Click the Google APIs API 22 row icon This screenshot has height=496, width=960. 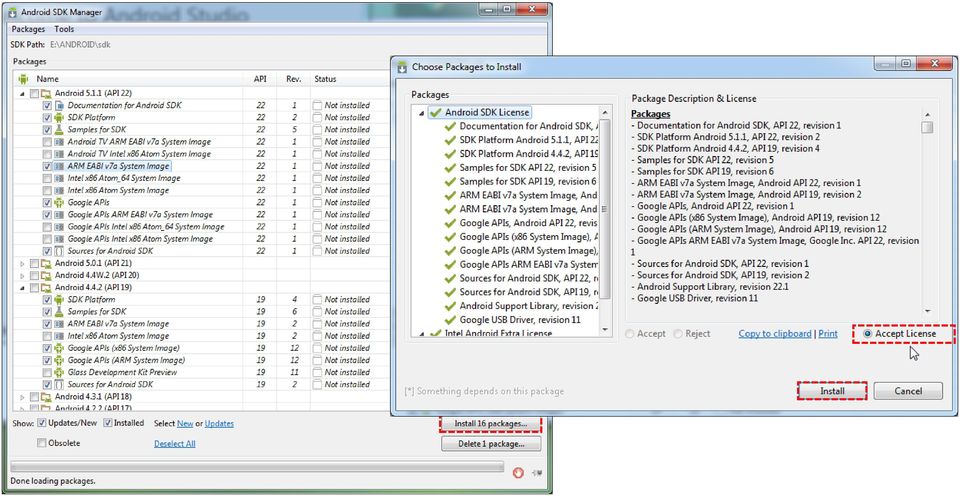[x=59, y=203]
